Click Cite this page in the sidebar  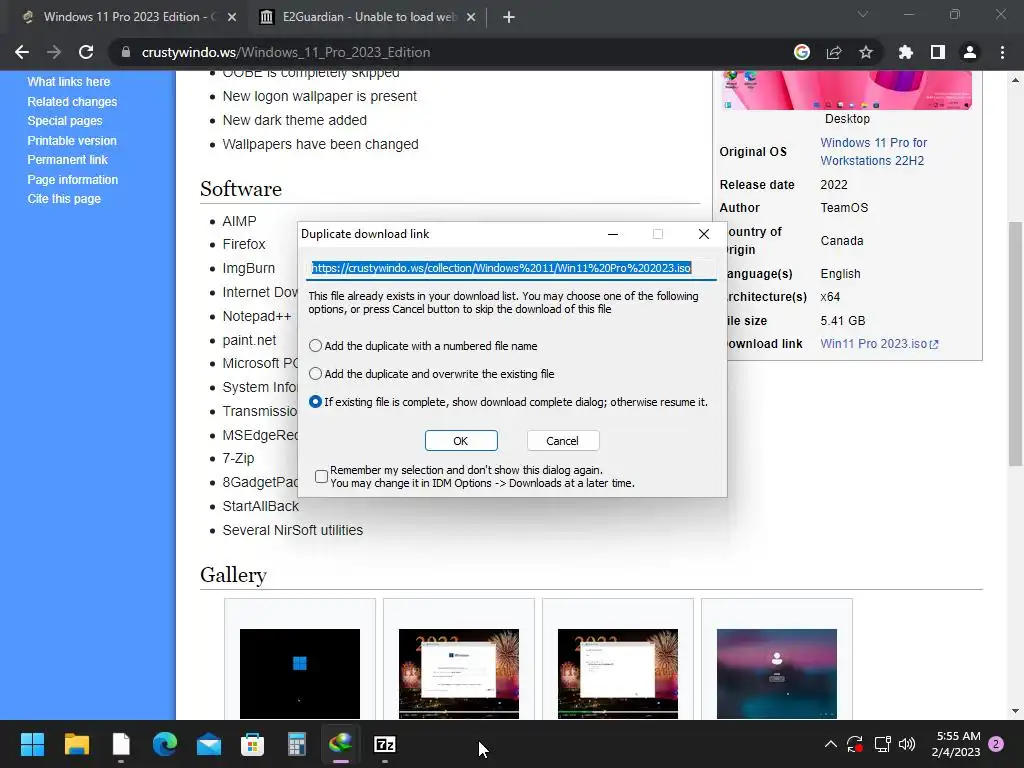[x=64, y=199]
